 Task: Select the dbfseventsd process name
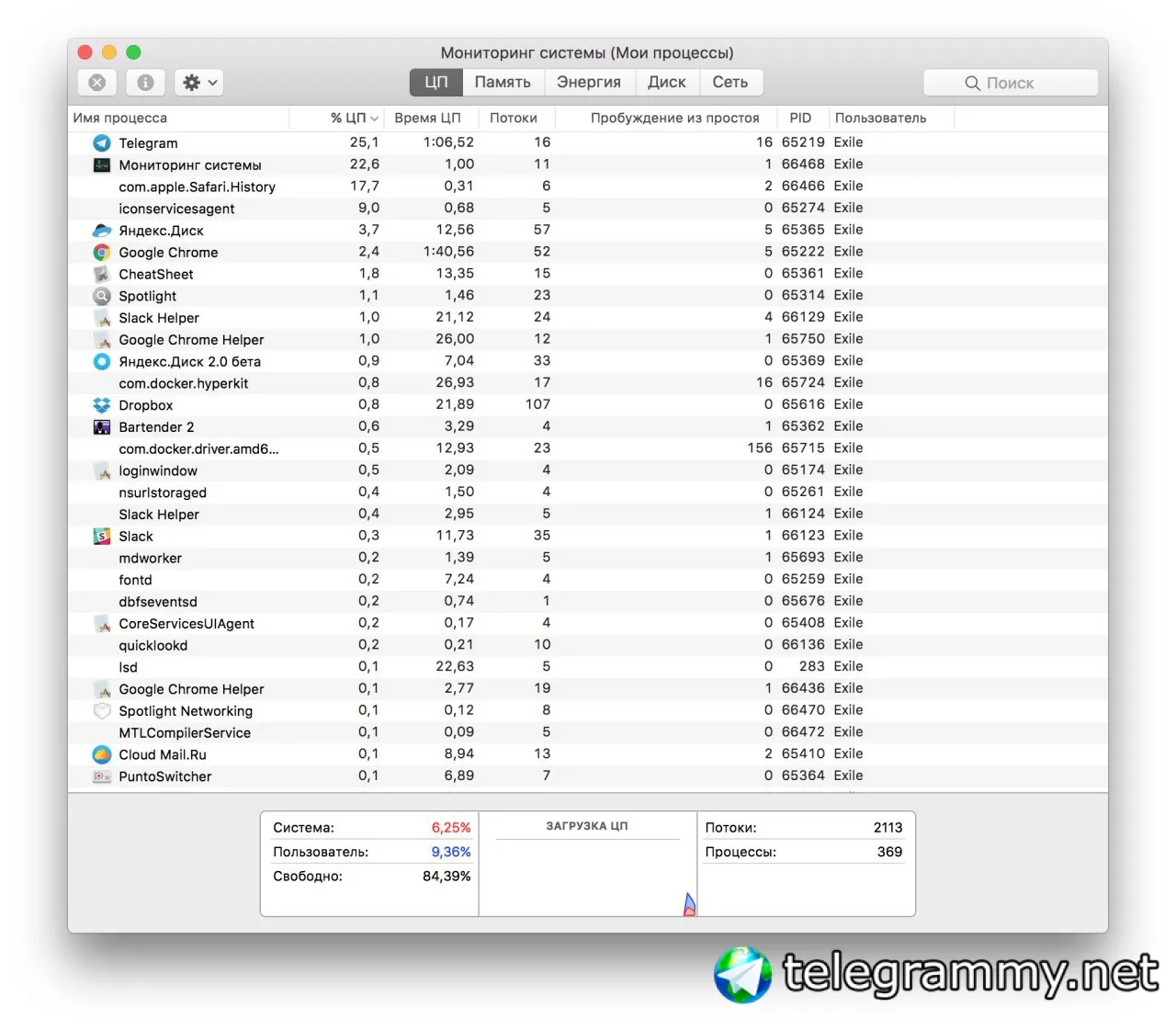[158, 602]
